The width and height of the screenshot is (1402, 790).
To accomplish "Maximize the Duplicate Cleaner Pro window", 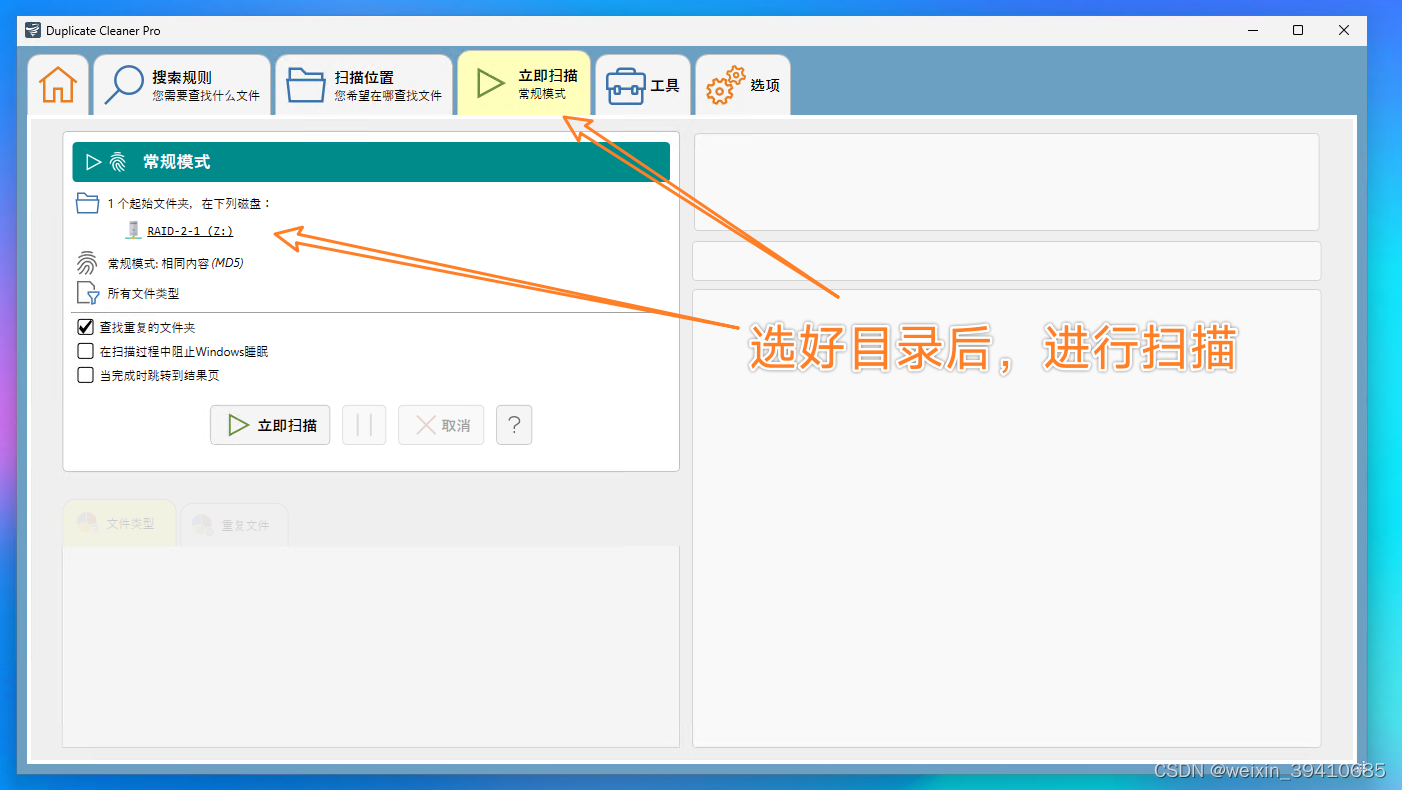I will pos(1298,30).
